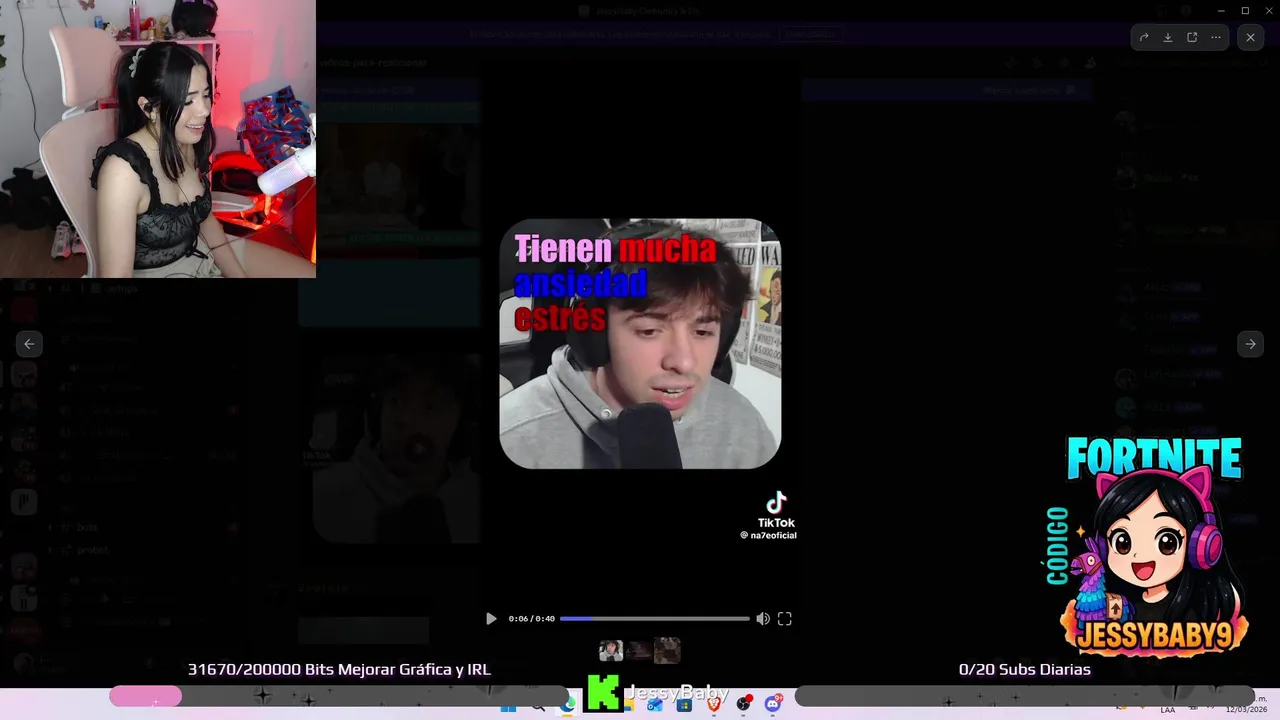Select the second dark thumbnail in carousel

pos(639,651)
